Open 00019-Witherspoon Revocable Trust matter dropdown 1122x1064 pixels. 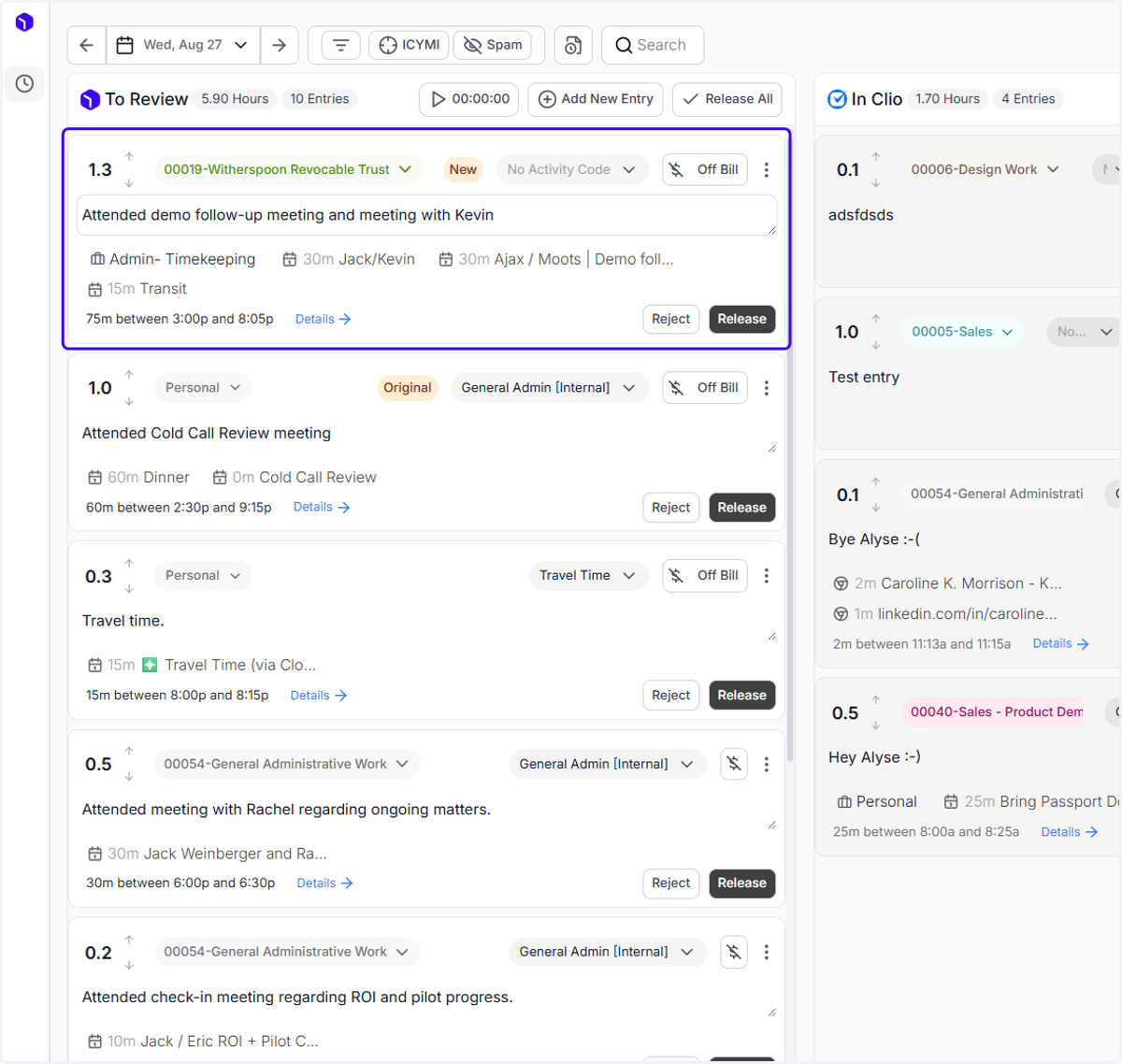point(287,170)
